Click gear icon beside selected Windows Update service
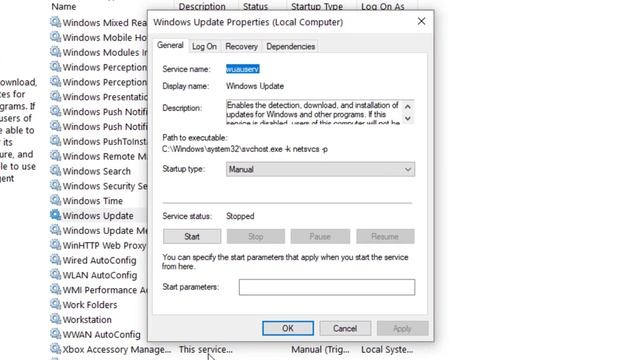Viewport: 640px width, 360px height. tap(55, 215)
